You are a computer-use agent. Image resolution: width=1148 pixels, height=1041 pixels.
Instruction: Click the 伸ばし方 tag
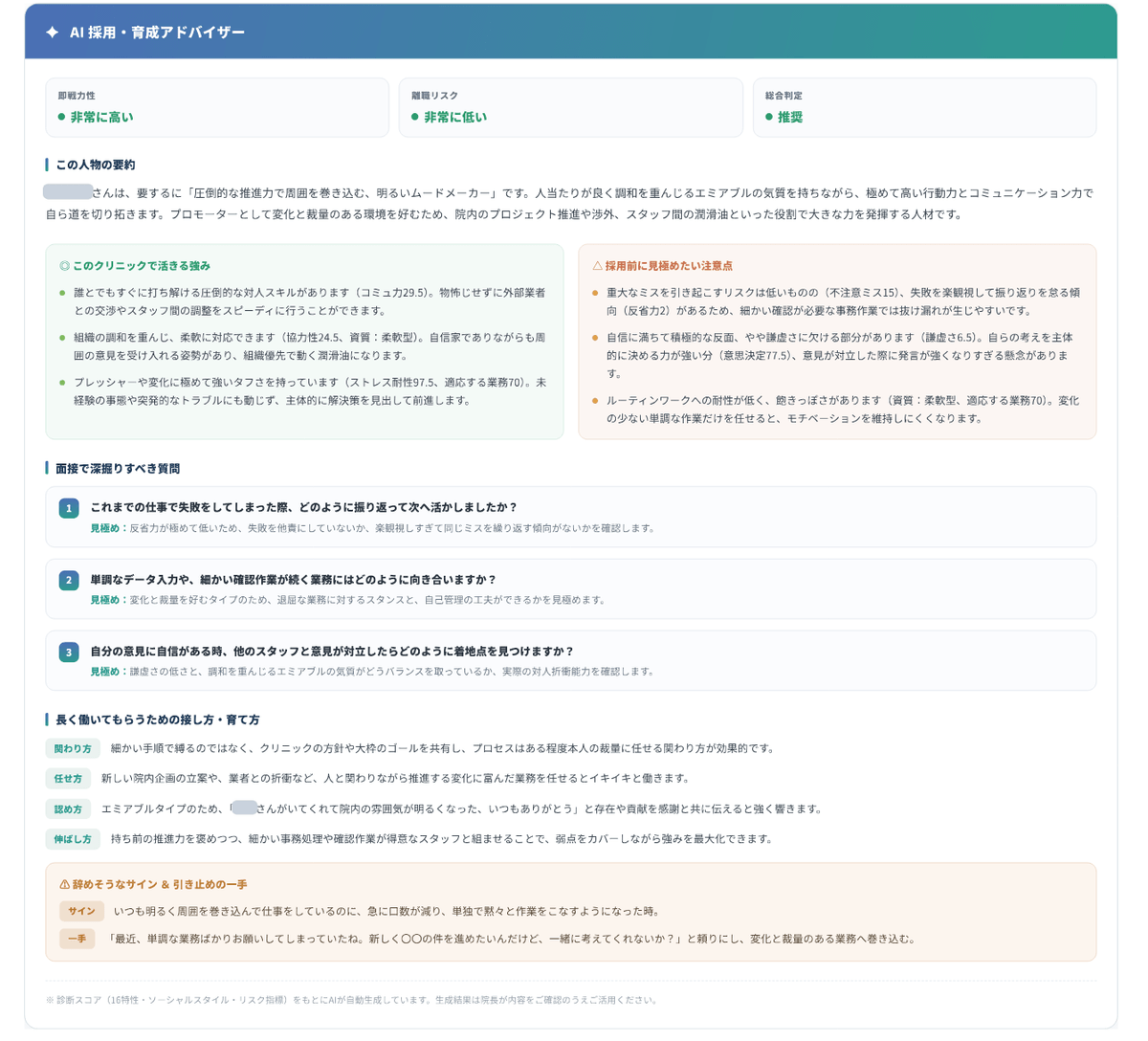click(x=73, y=839)
